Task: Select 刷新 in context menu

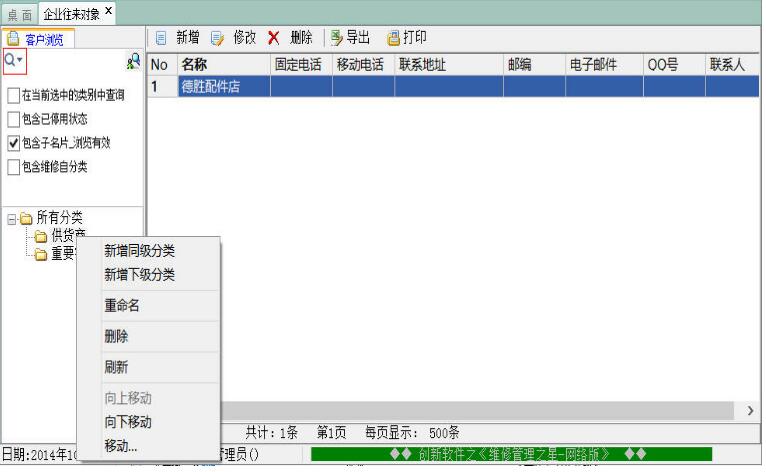Action: [x=116, y=367]
